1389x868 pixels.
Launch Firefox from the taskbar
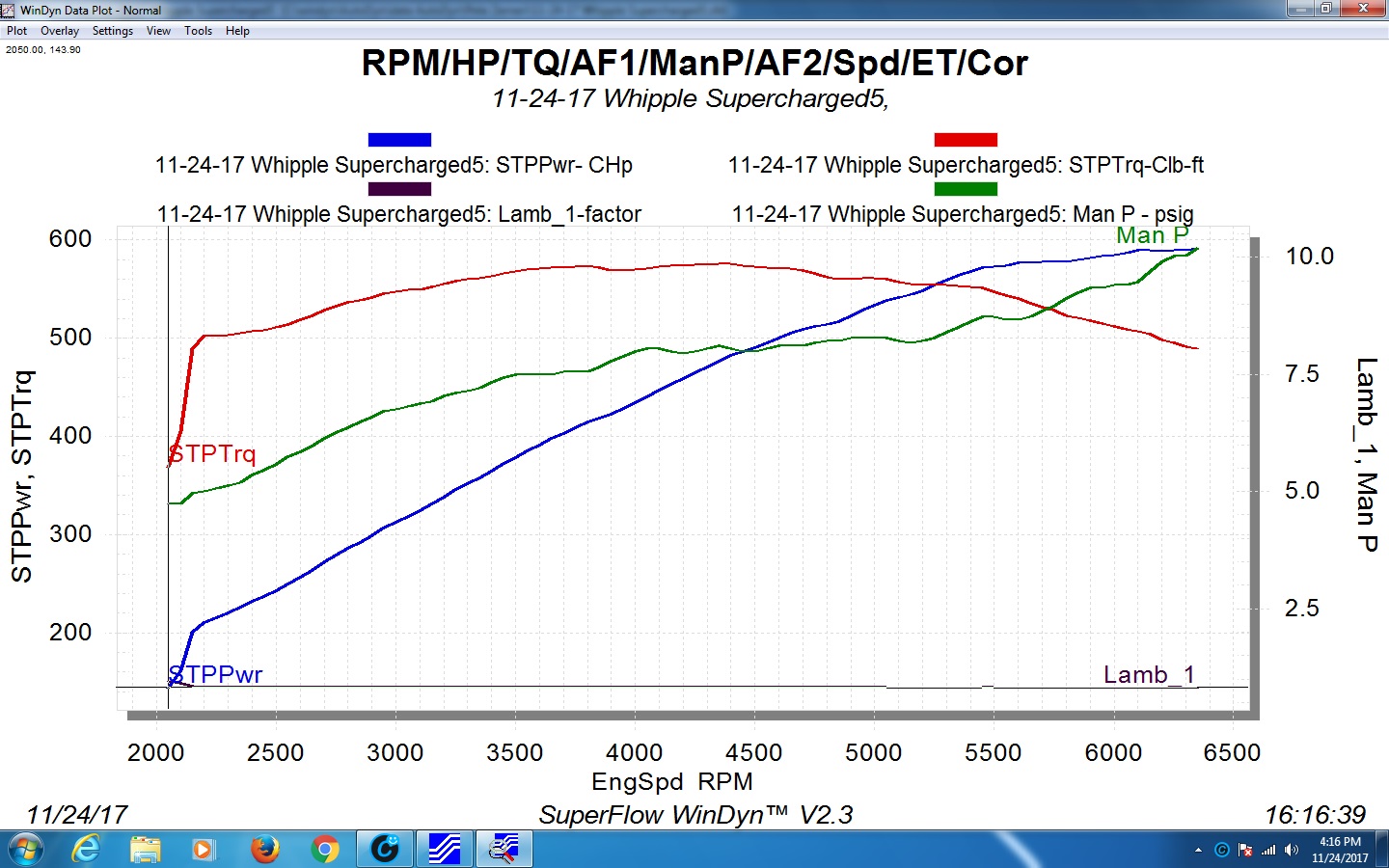pos(264,850)
